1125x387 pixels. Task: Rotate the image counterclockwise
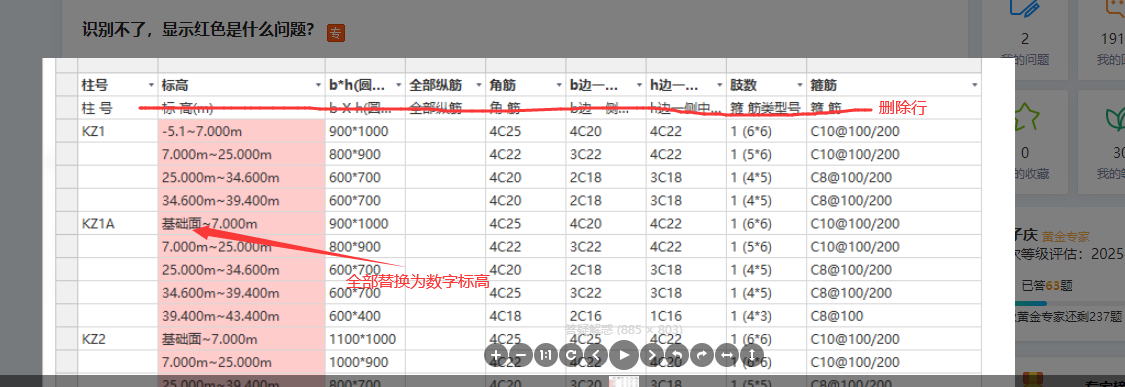coord(676,355)
